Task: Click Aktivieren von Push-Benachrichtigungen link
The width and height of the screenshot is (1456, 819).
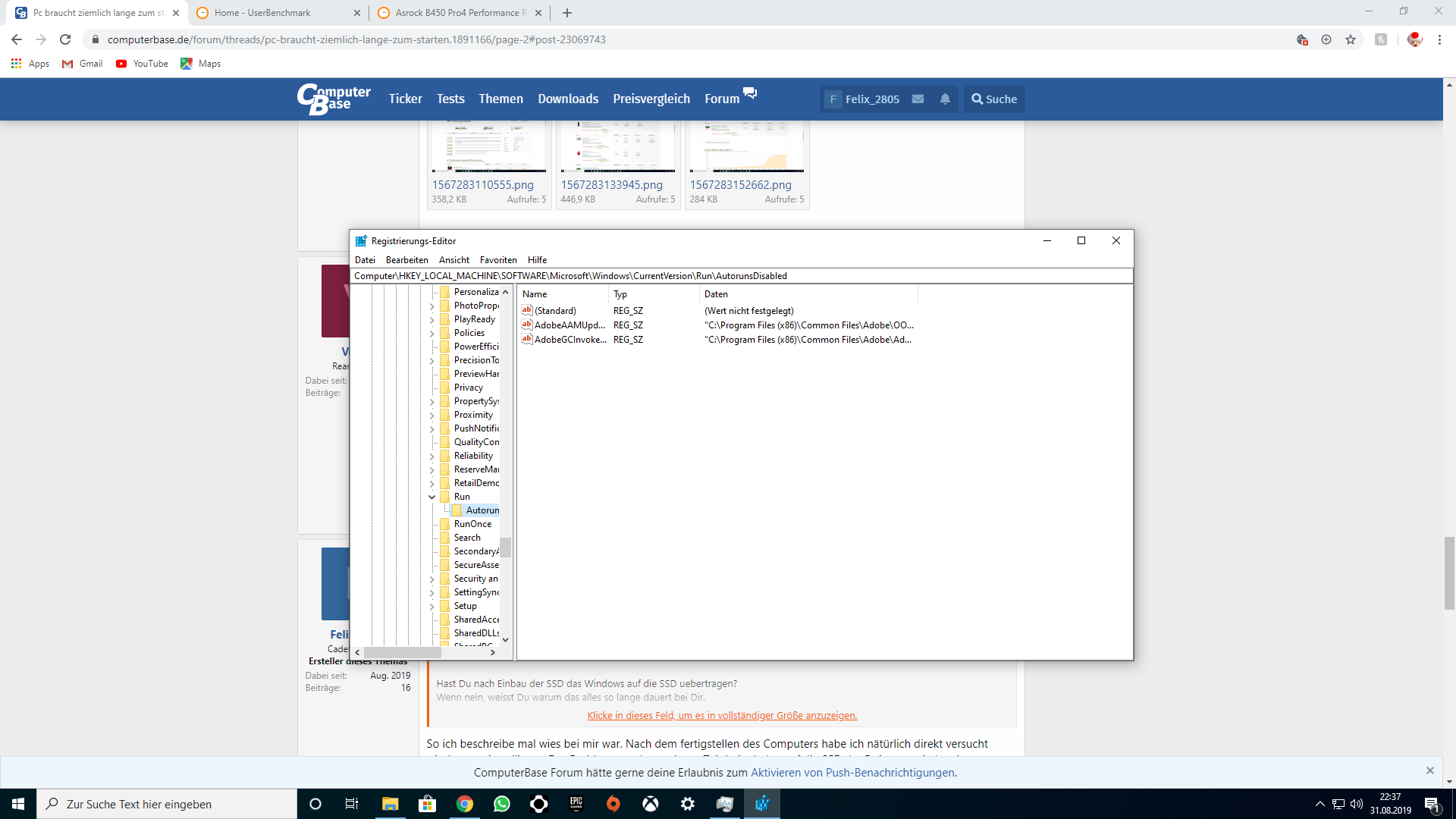Action: (x=853, y=773)
